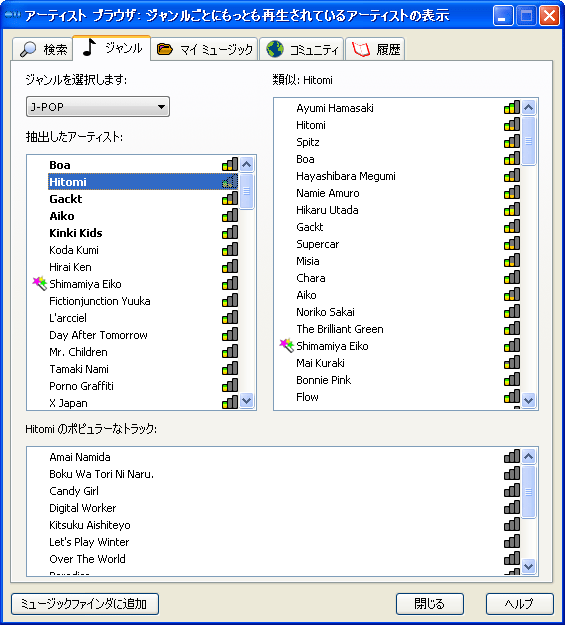The width and height of the screenshot is (565, 625).
Task: Select Fictionjunction Yuuka in the artist list
Action: 100,301
